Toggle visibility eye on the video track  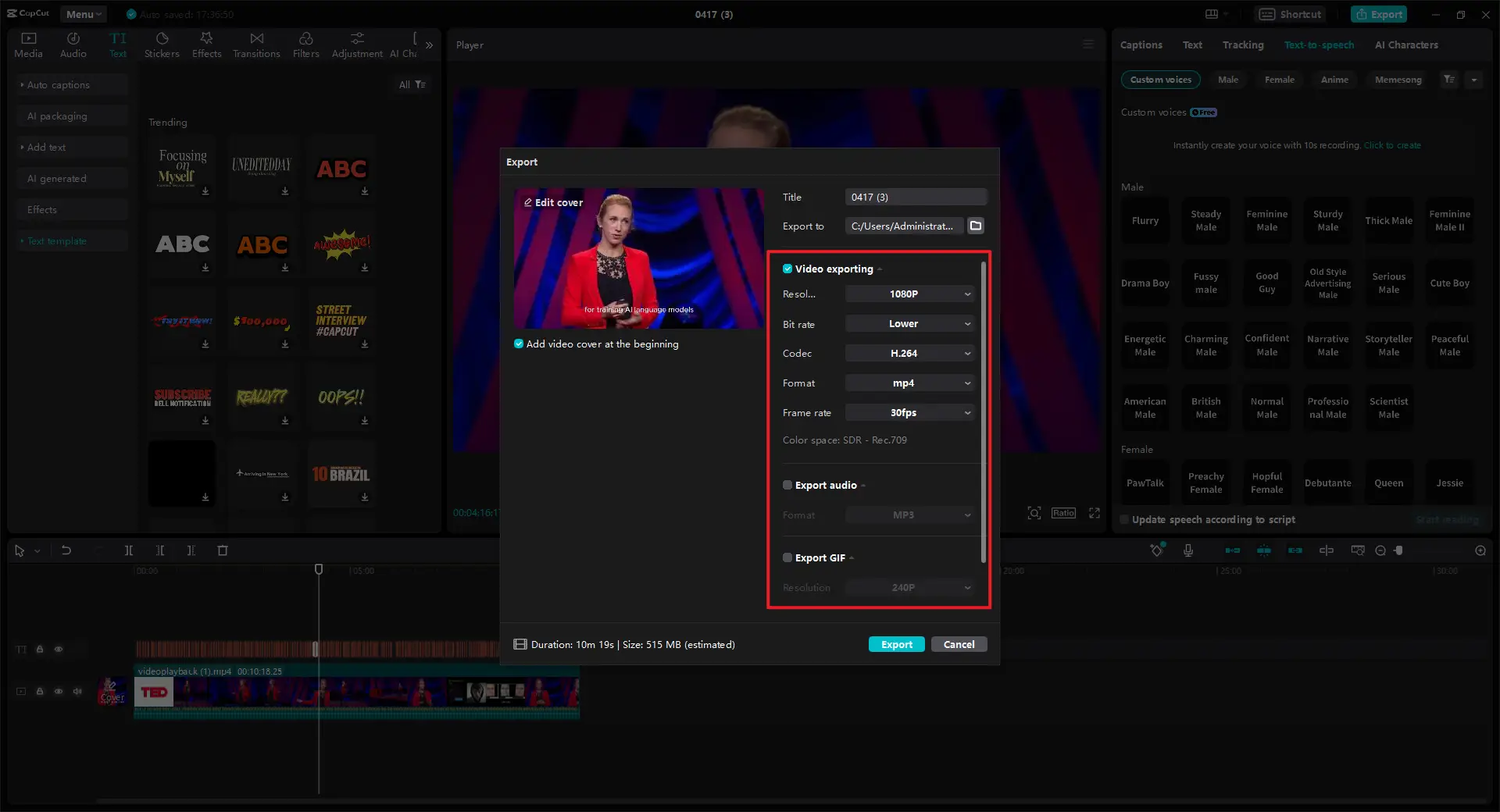tap(59, 691)
